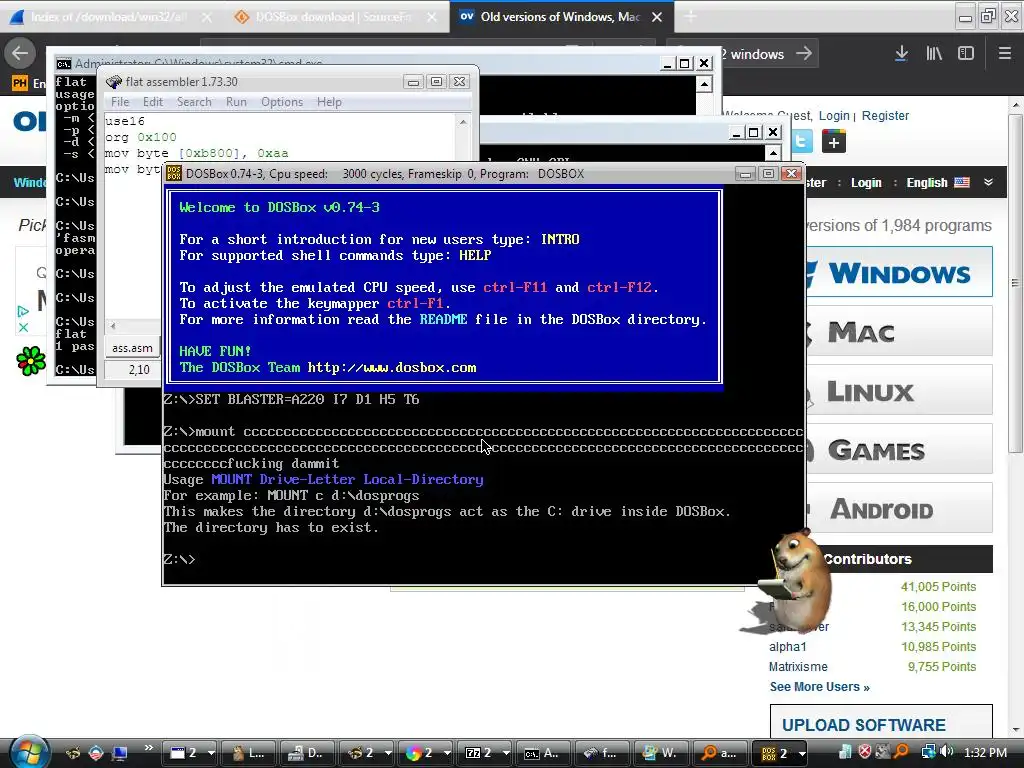Screen dimensions: 1024x768
Task: Open the Games category button
Action: [x=899, y=449]
